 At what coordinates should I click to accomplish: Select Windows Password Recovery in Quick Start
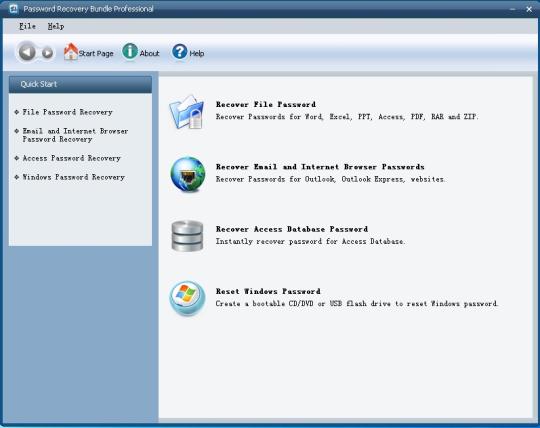click(73, 177)
